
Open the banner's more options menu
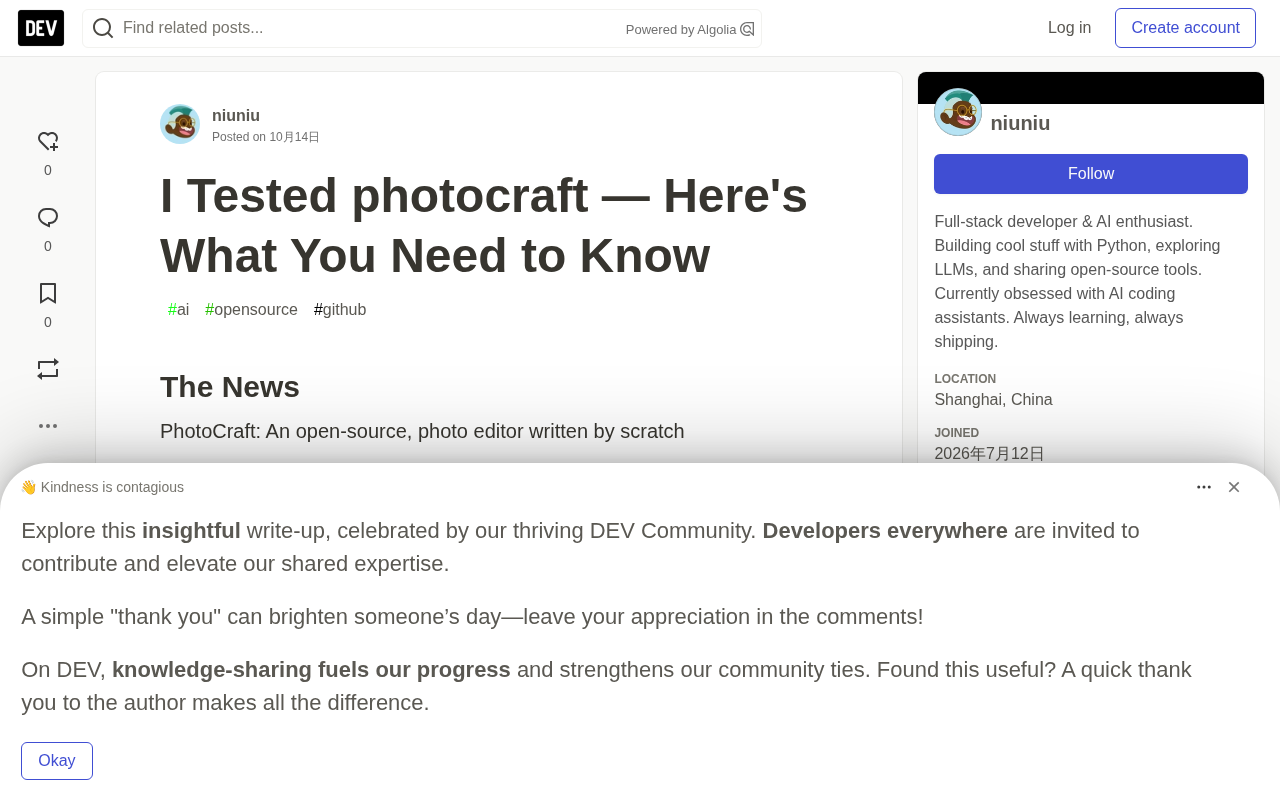coord(1204,487)
